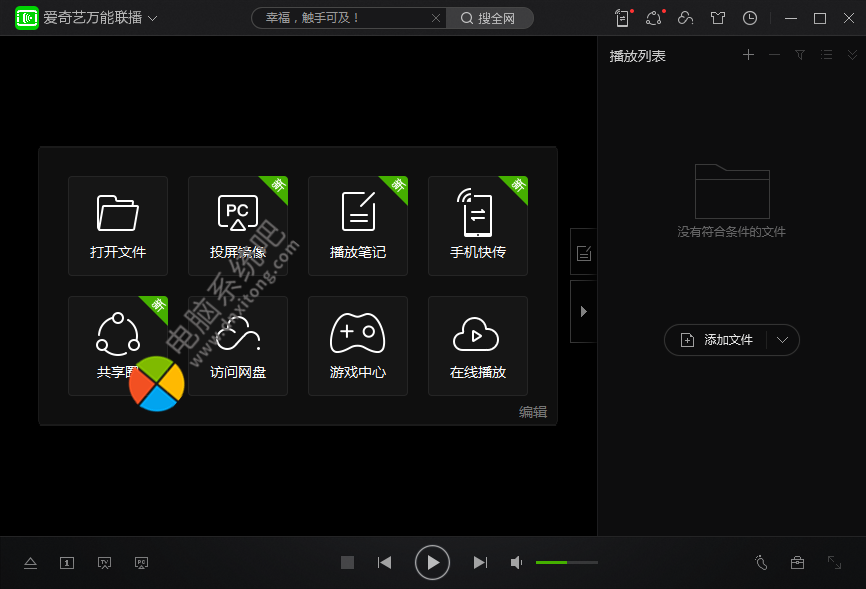
Task: Open playback history clock icon
Action: (x=750, y=18)
